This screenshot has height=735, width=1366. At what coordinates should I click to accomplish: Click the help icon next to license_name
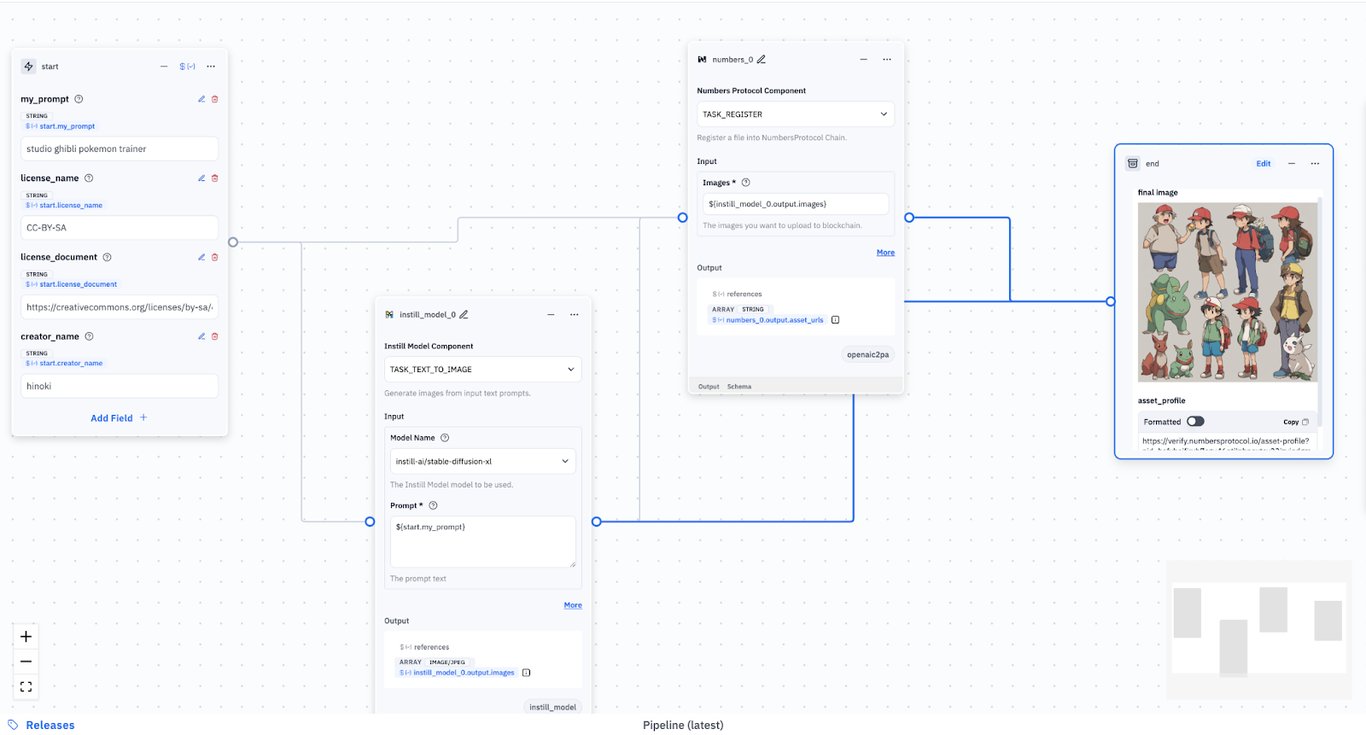pos(89,178)
